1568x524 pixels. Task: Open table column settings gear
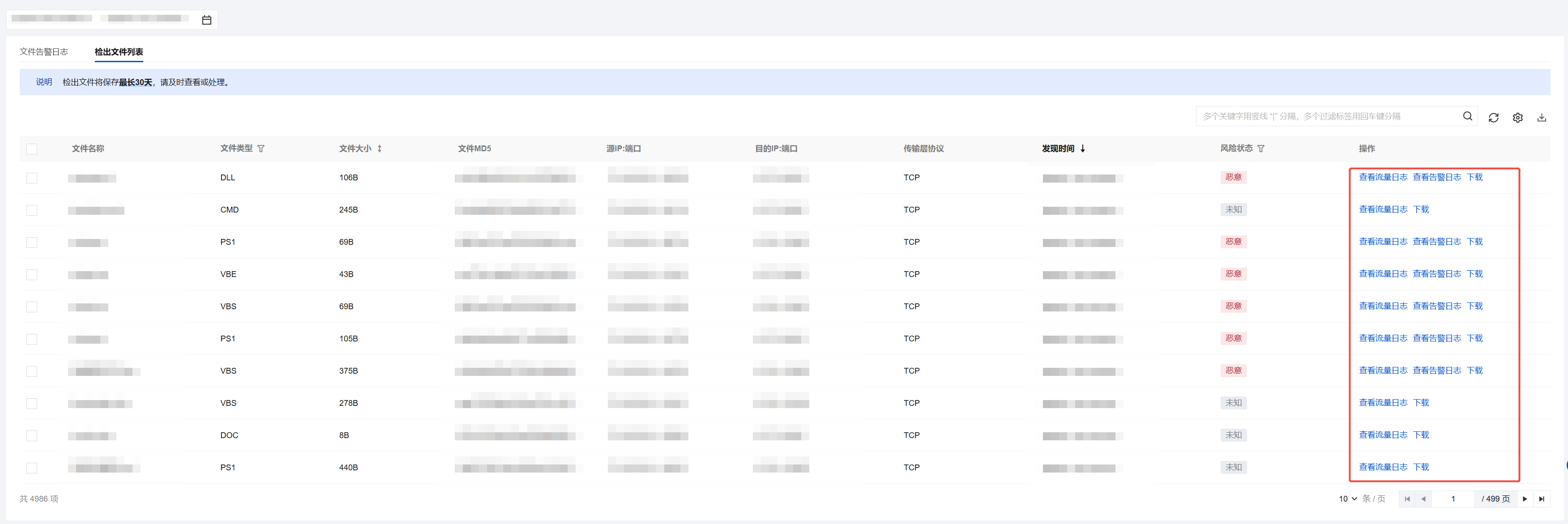[x=1517, y=117]
